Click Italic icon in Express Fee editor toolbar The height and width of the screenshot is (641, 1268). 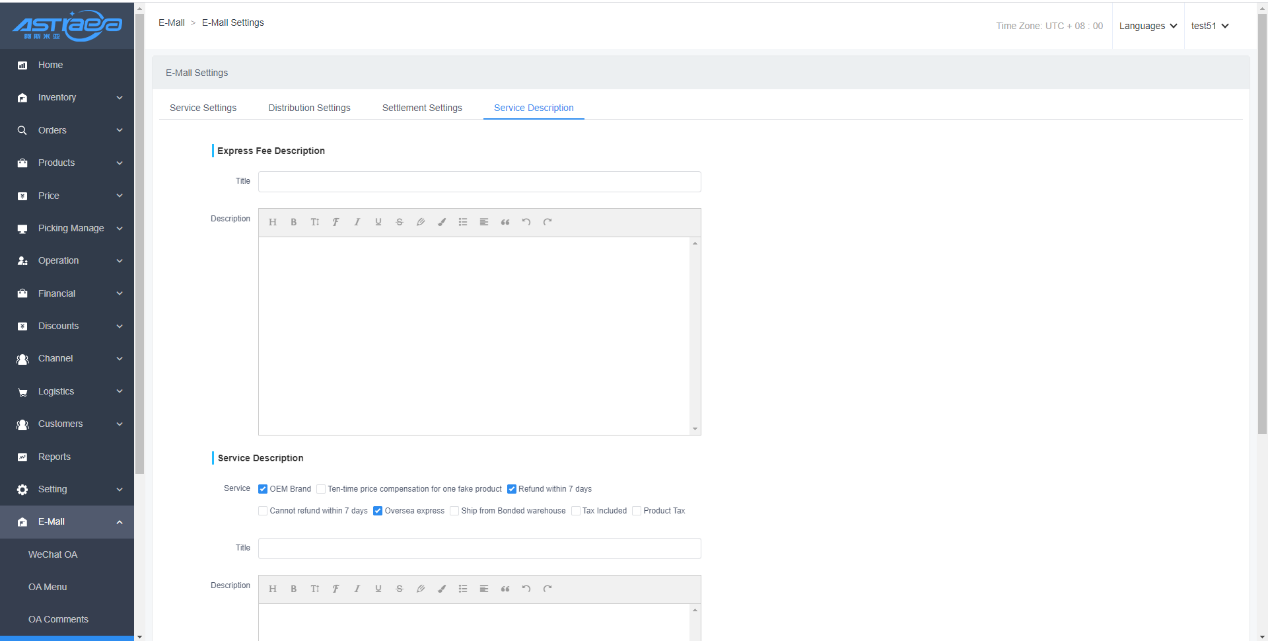pos(357,222)
